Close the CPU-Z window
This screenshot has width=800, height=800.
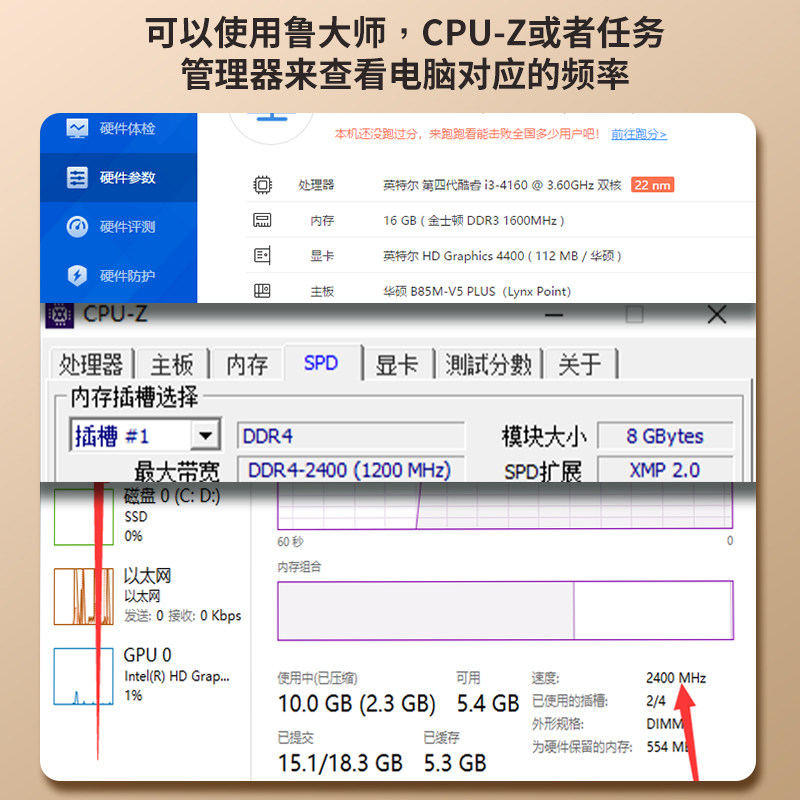point(717,315)
